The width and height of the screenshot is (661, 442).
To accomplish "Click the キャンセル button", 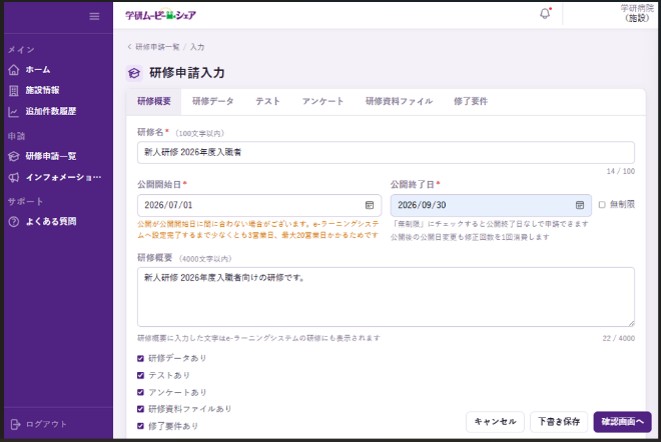I will click(x=495, y=422).
